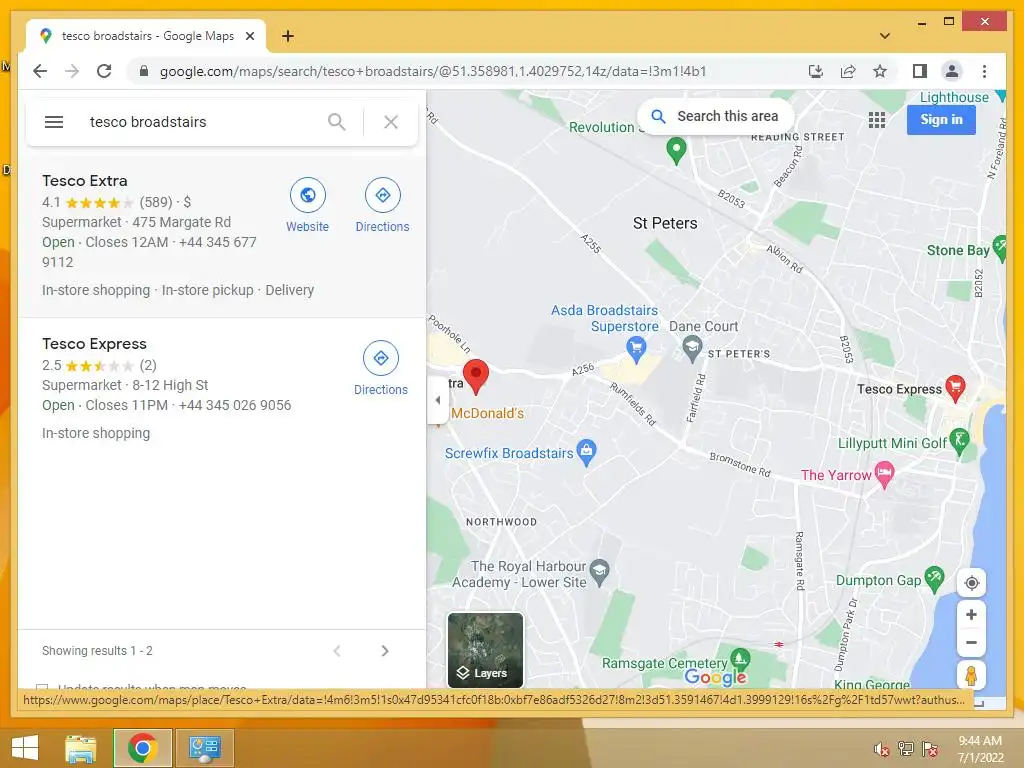Get Directions to Tesco Express
The image size is (1024, 768).
pos(381,358)
